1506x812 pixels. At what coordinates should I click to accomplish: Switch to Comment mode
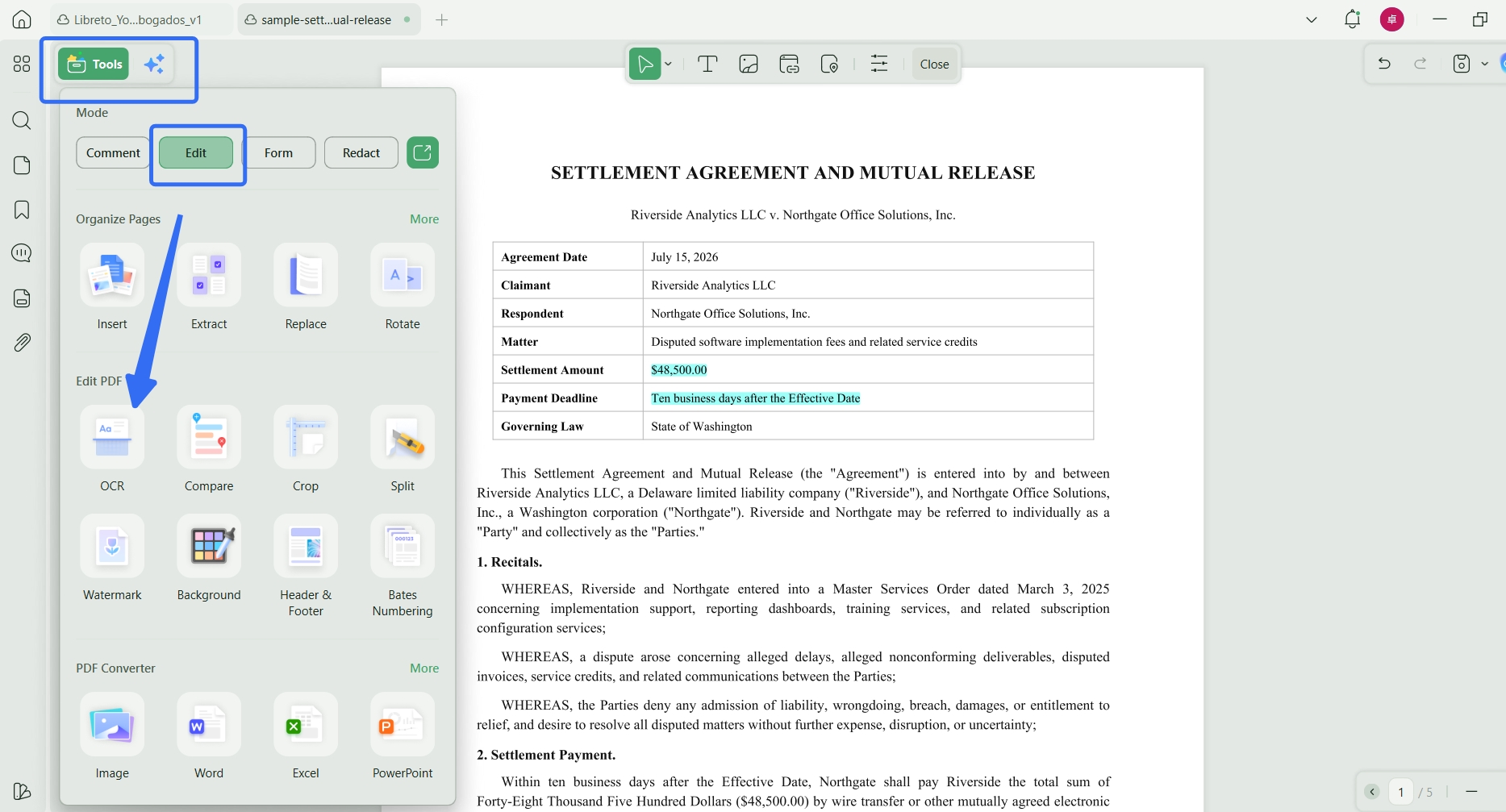coord(113,152)
